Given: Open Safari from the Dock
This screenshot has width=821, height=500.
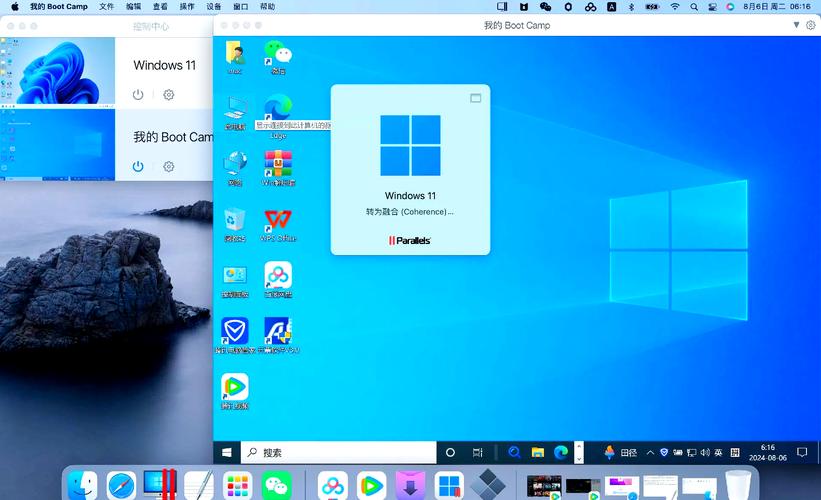Looking at the screenshot, I should click(x=121, y=485).
